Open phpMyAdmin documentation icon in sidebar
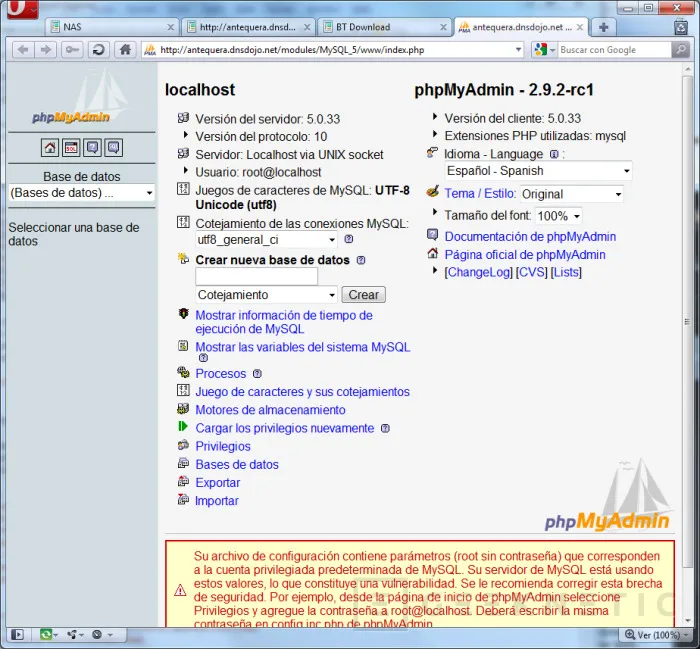Viewport: 700px width, 649px height. (92, 148)
